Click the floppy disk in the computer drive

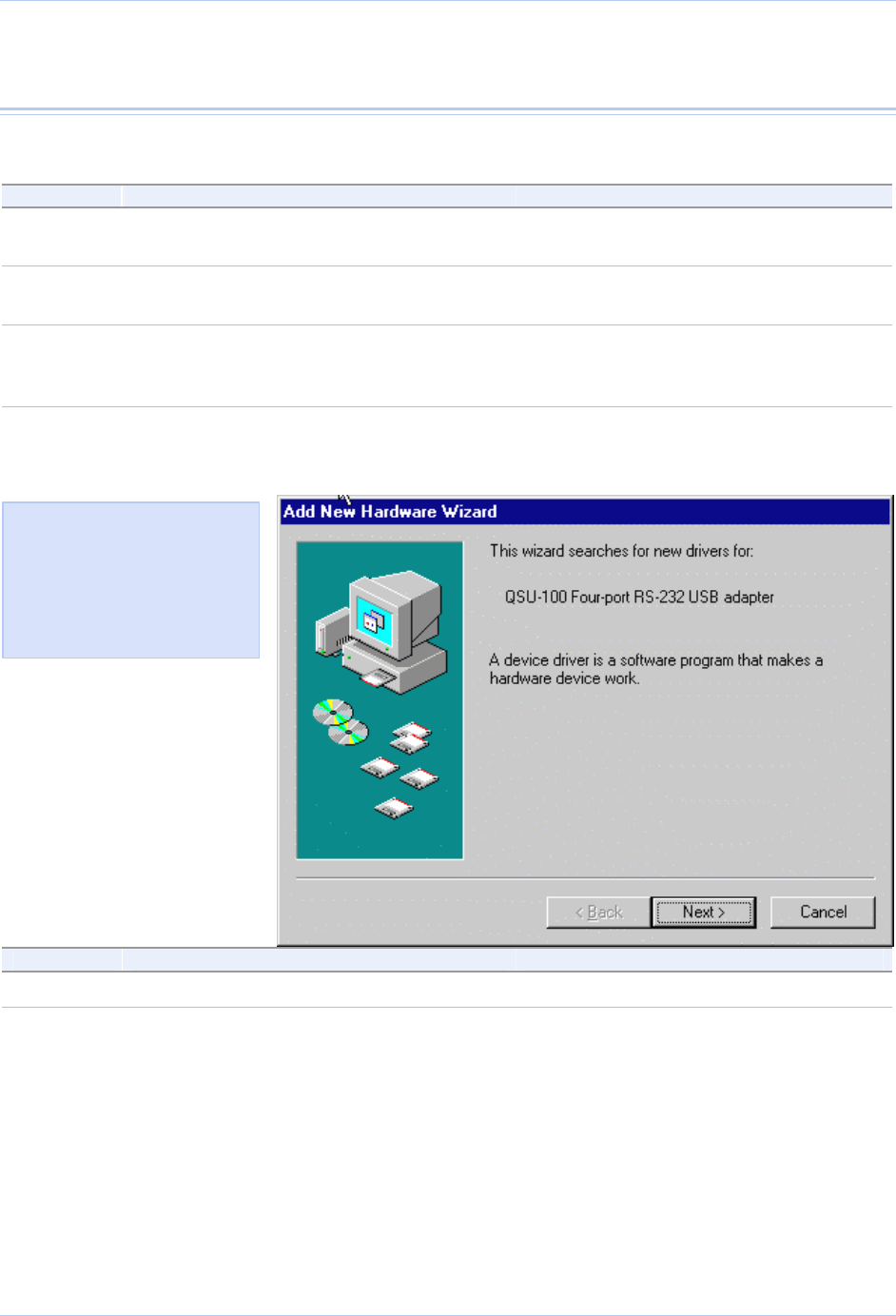point(378,678)
